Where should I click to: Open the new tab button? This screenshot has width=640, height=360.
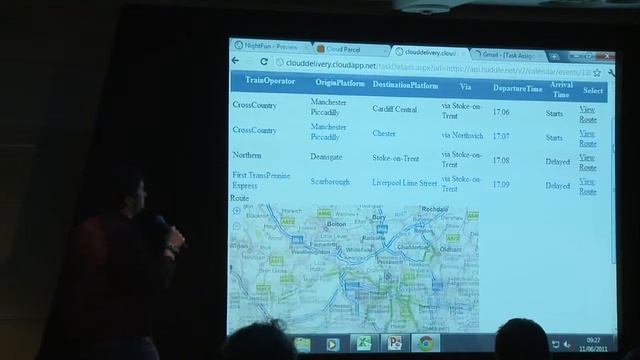554,56
